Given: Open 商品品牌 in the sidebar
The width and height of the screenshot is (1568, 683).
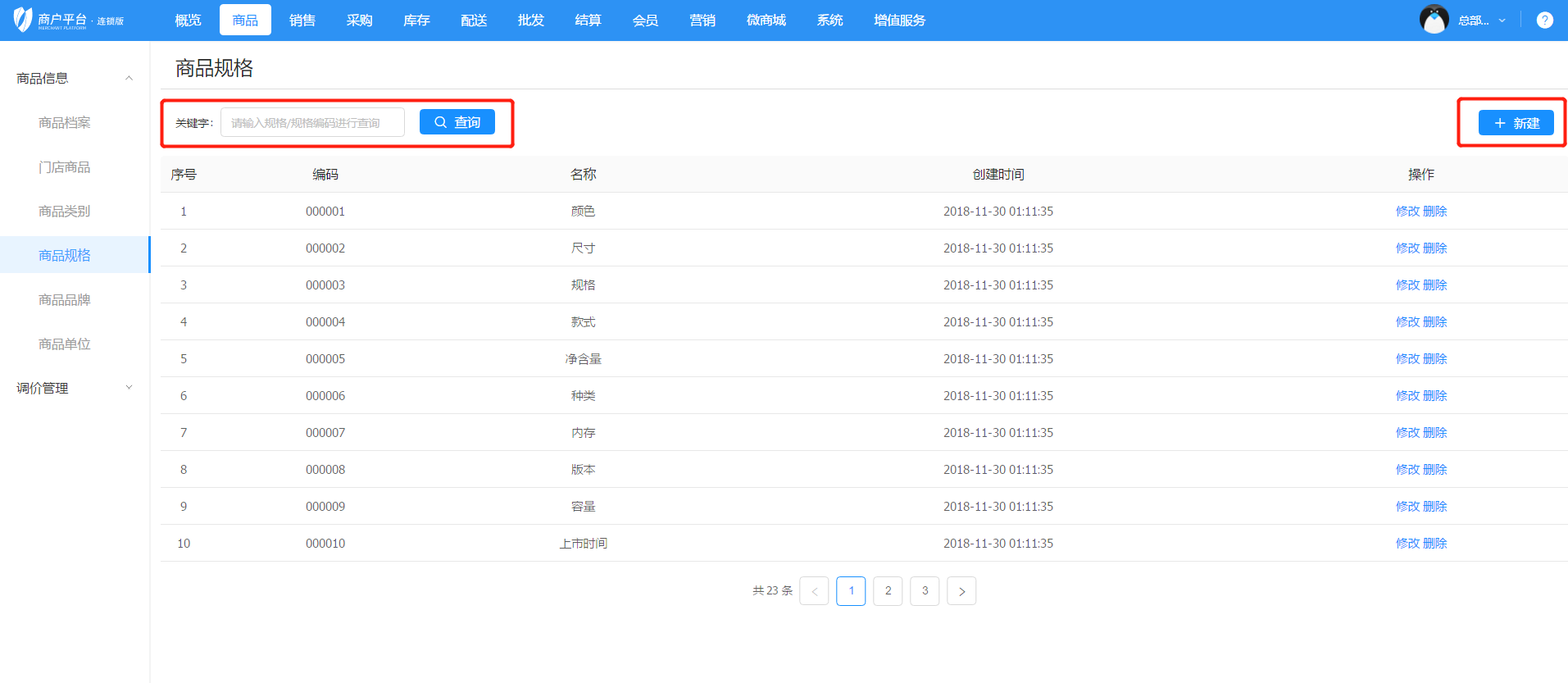Looking at the screenshot, I should (x=65, y=300).
